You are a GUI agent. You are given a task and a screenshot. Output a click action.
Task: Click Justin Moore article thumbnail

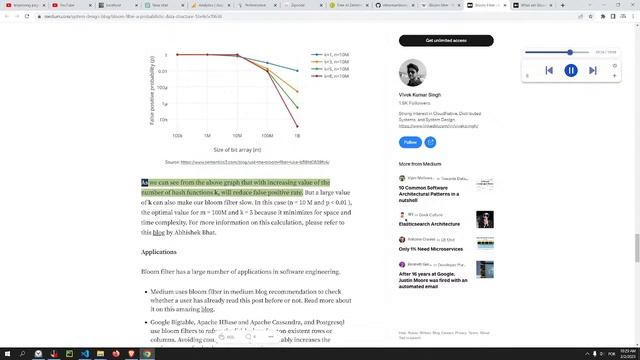[x=484, y=269]
